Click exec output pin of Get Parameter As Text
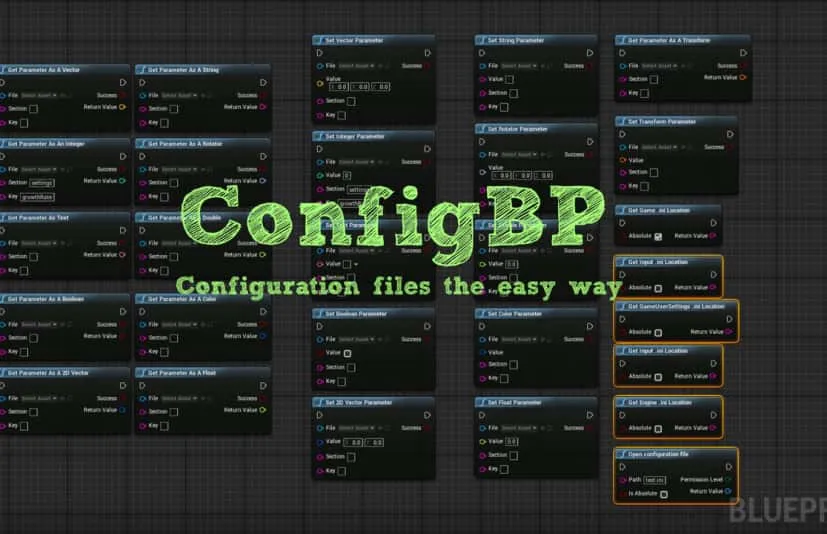 pos(123,230)
